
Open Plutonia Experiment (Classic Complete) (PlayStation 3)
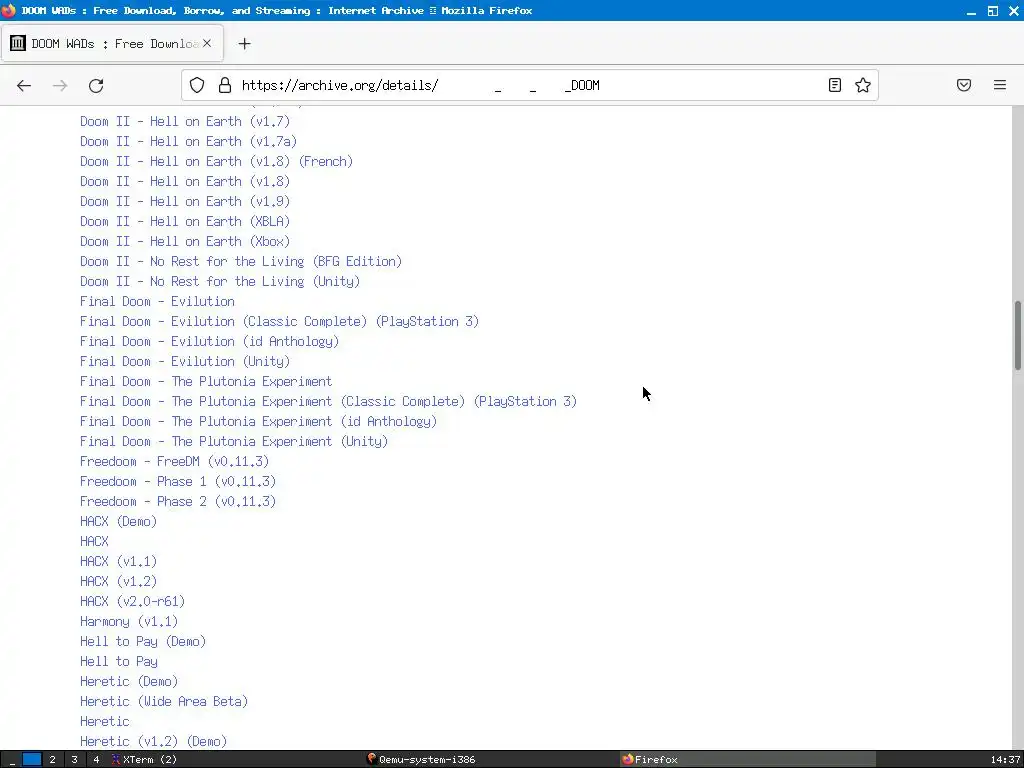click(x=328, y=402)
